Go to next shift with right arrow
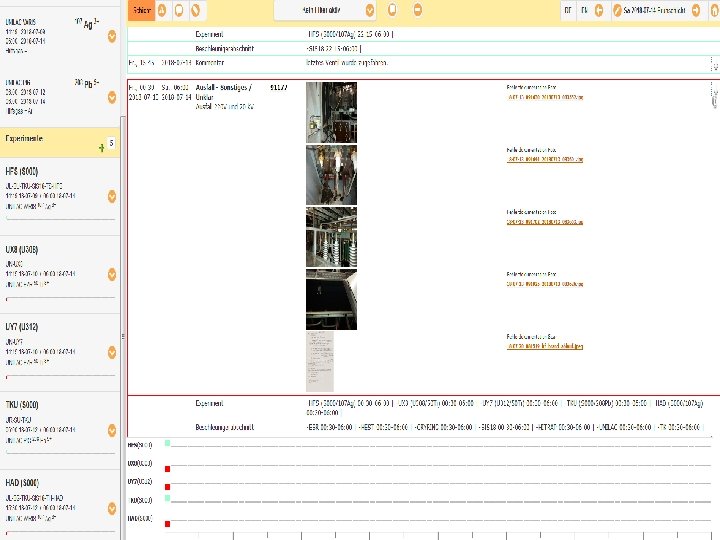720x540 pixels. pyautogui.click(x=696, y=10)
